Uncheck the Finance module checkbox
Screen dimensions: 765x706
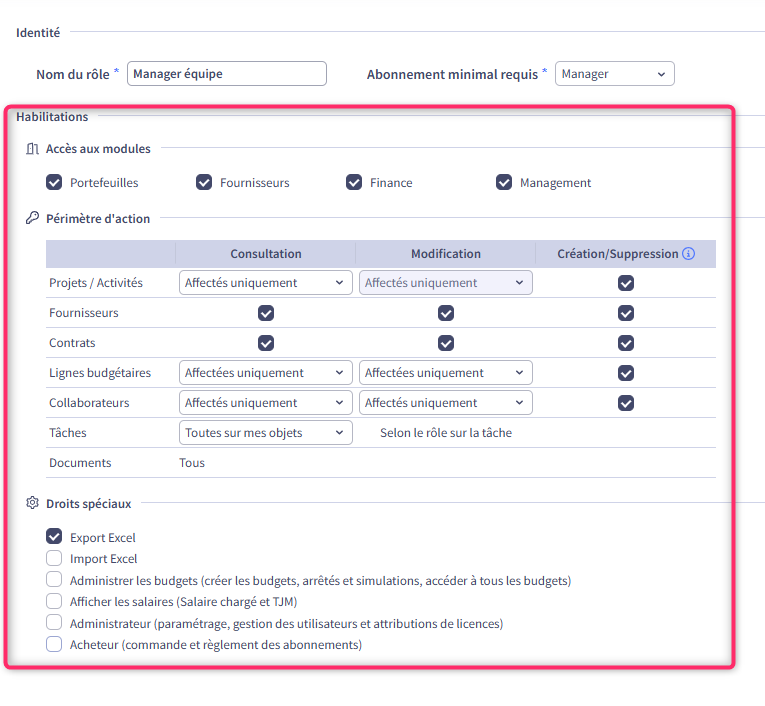[354, 182]
